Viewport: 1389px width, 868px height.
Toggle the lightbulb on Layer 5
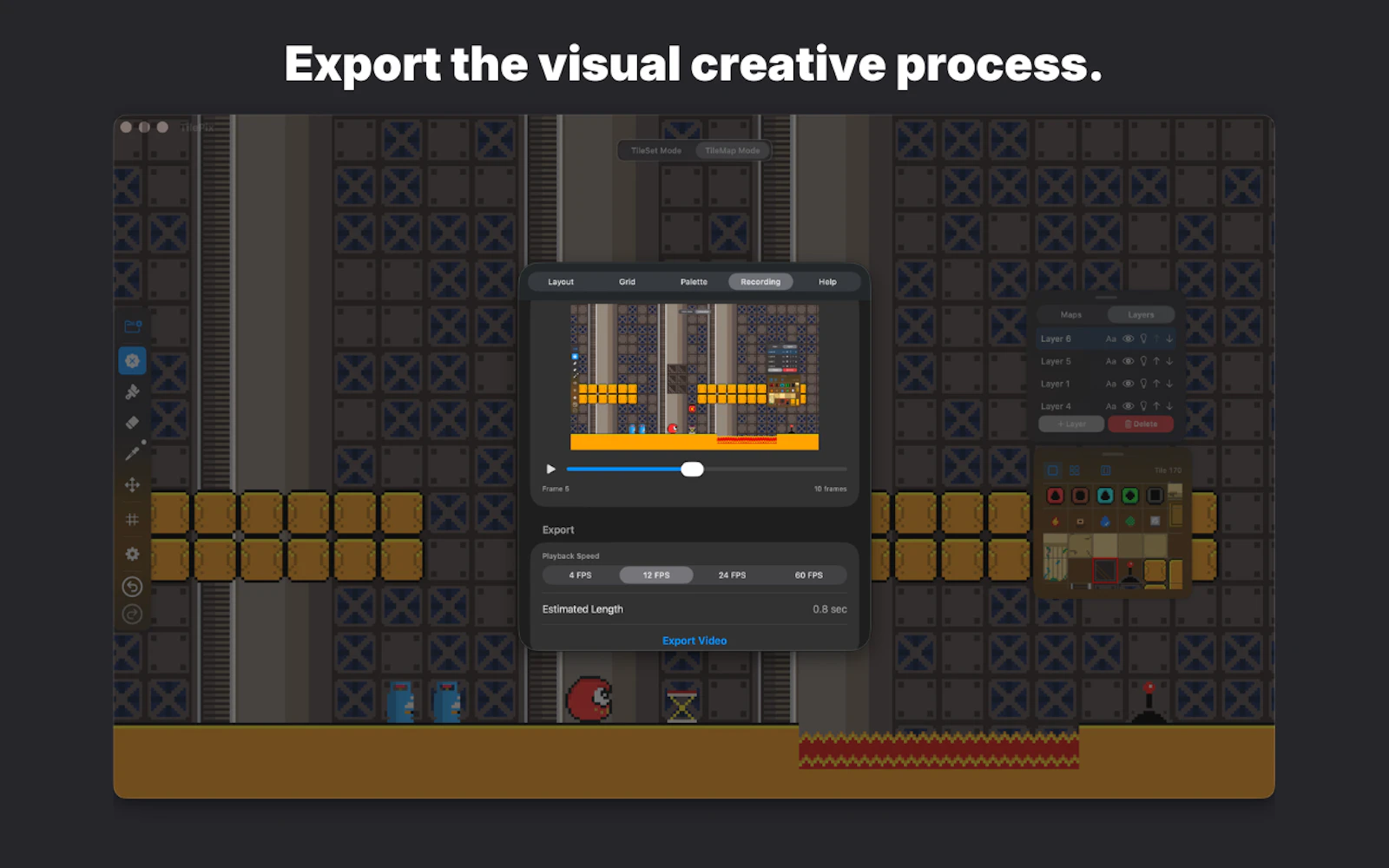coord(1143,361)
